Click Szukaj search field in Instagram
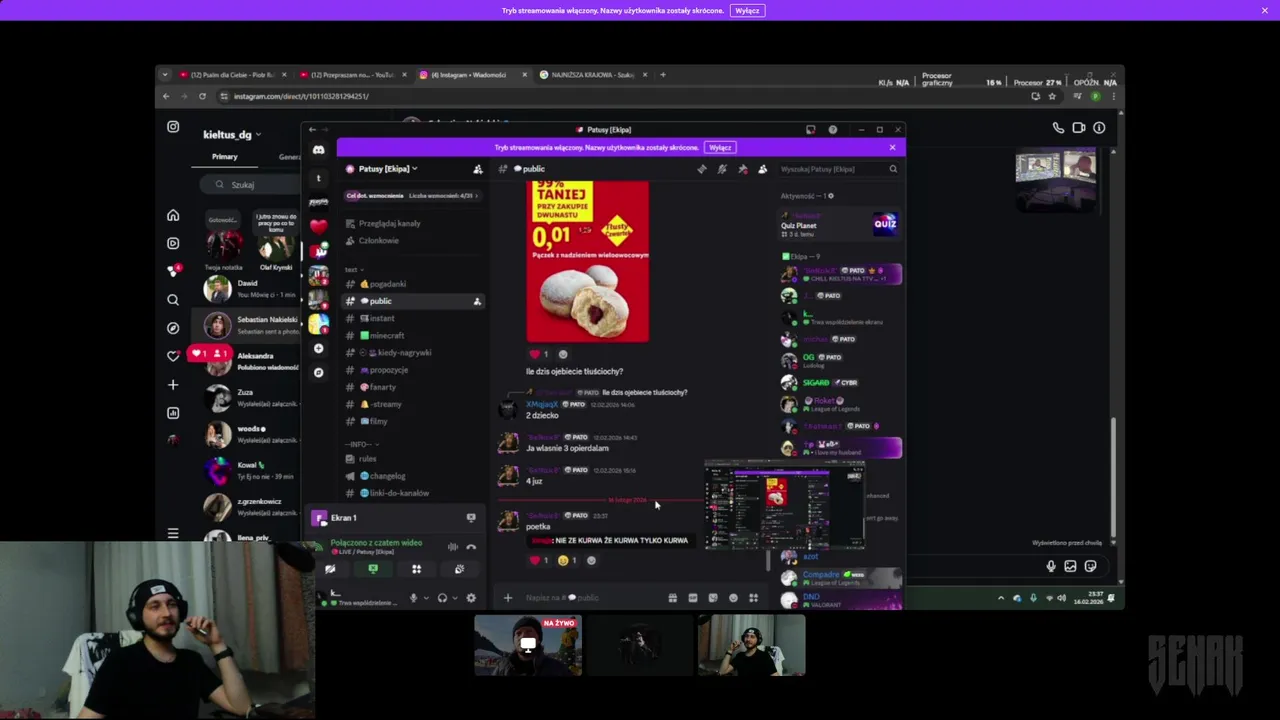1280x720 pixels. point(250,185)
